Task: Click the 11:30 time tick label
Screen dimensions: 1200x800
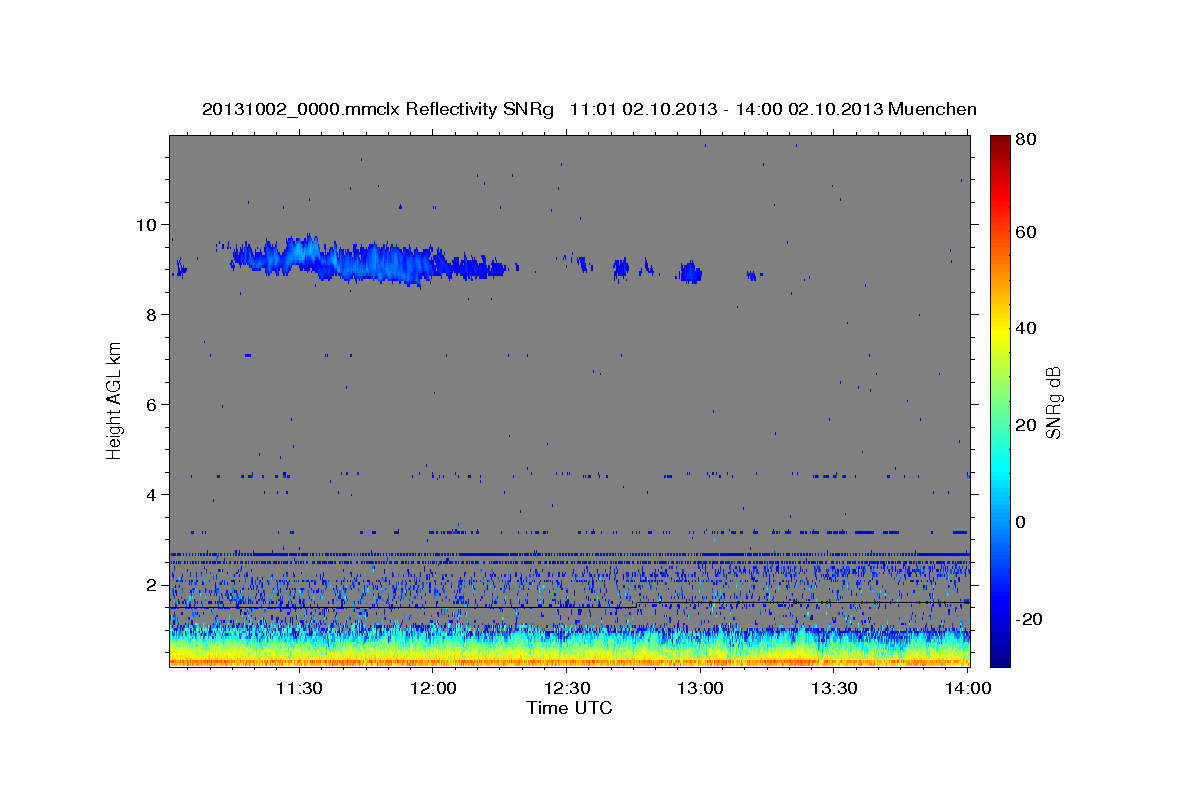Action: [298, 688]
